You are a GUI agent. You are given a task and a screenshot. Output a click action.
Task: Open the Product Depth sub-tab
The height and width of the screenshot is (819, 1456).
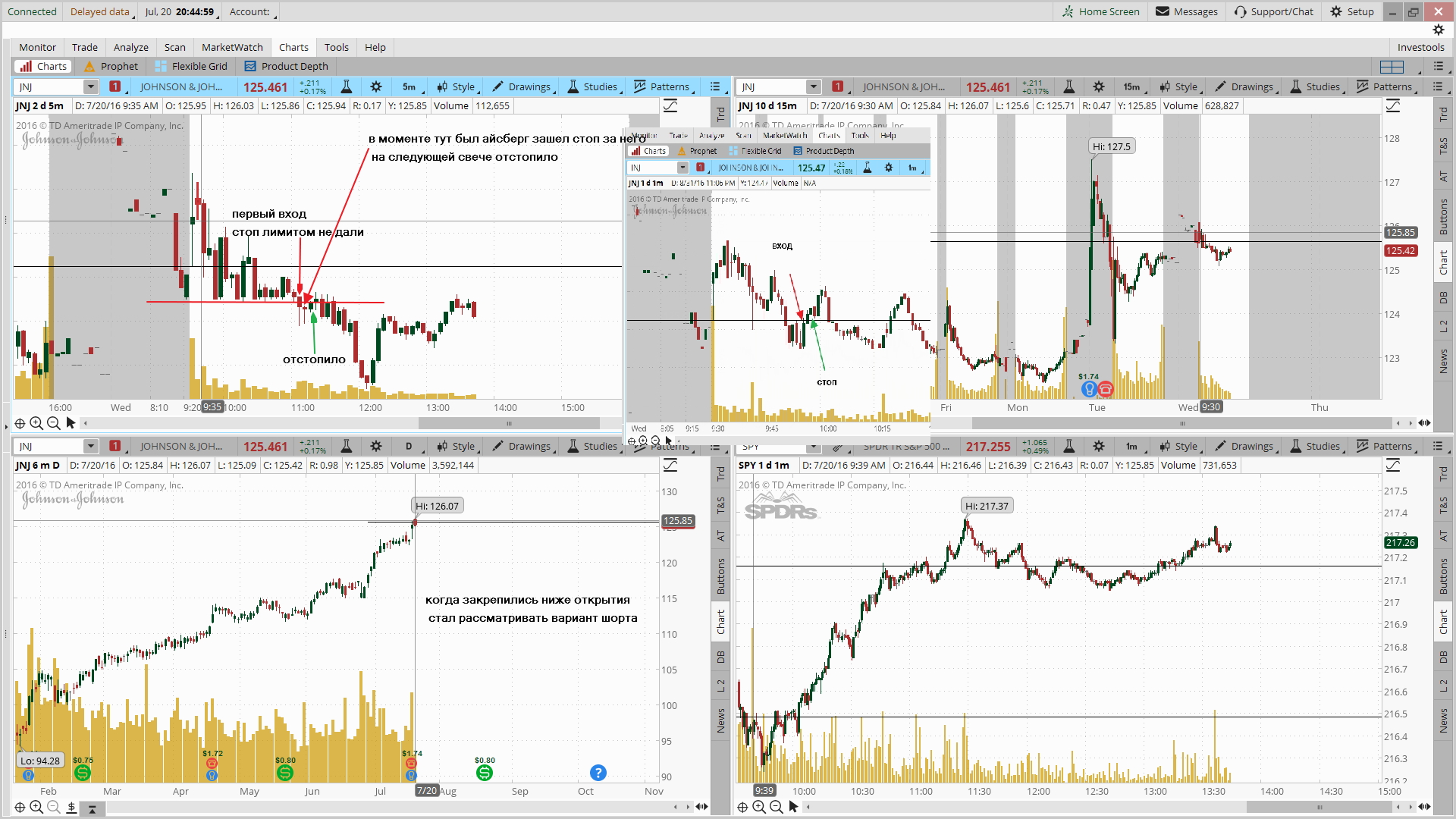tap(286, 67)
